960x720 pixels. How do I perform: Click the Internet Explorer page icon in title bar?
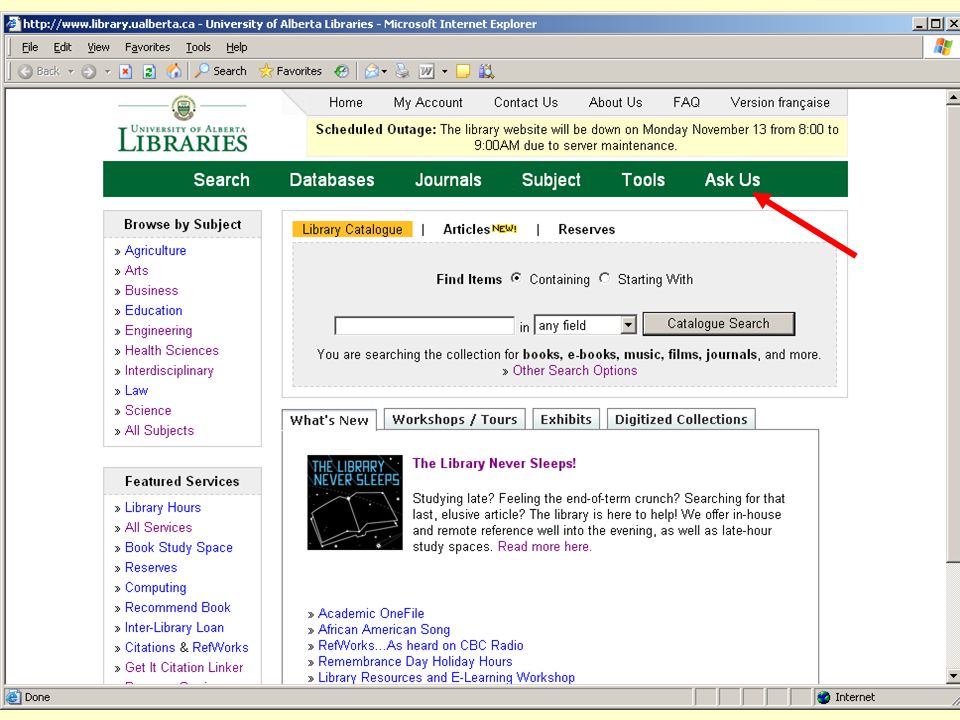click(x=13, y=24)
